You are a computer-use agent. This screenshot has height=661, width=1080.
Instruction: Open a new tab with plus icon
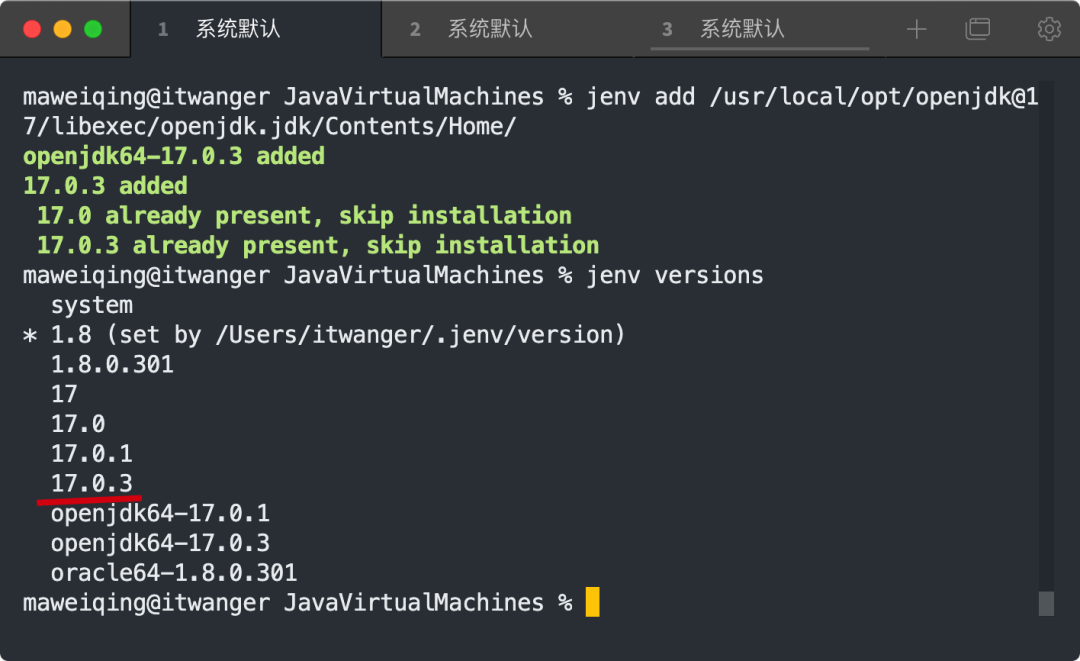coord(916,29)
